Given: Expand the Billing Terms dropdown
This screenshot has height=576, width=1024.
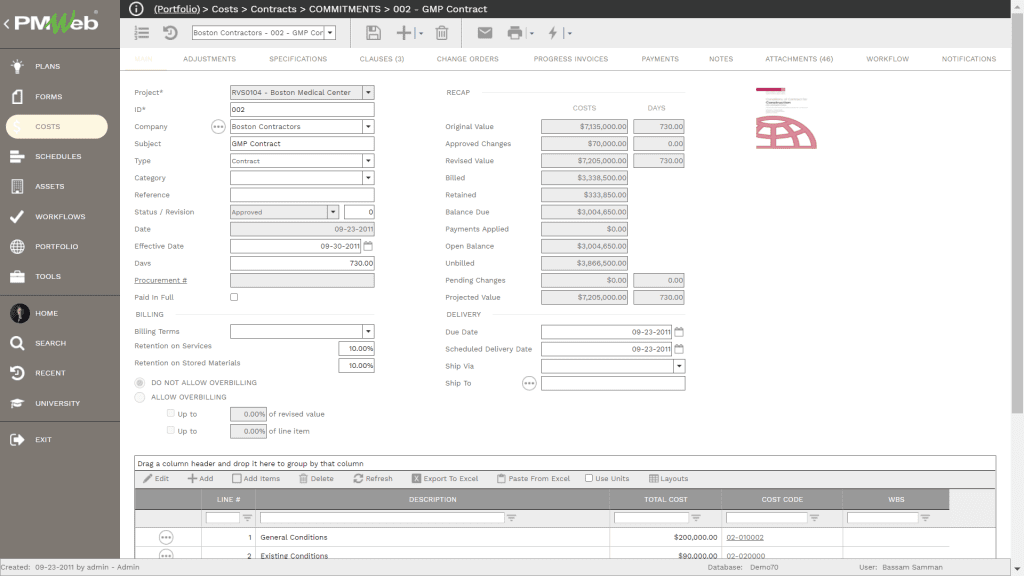Looking at the screenshot, I should click(368, 332).
